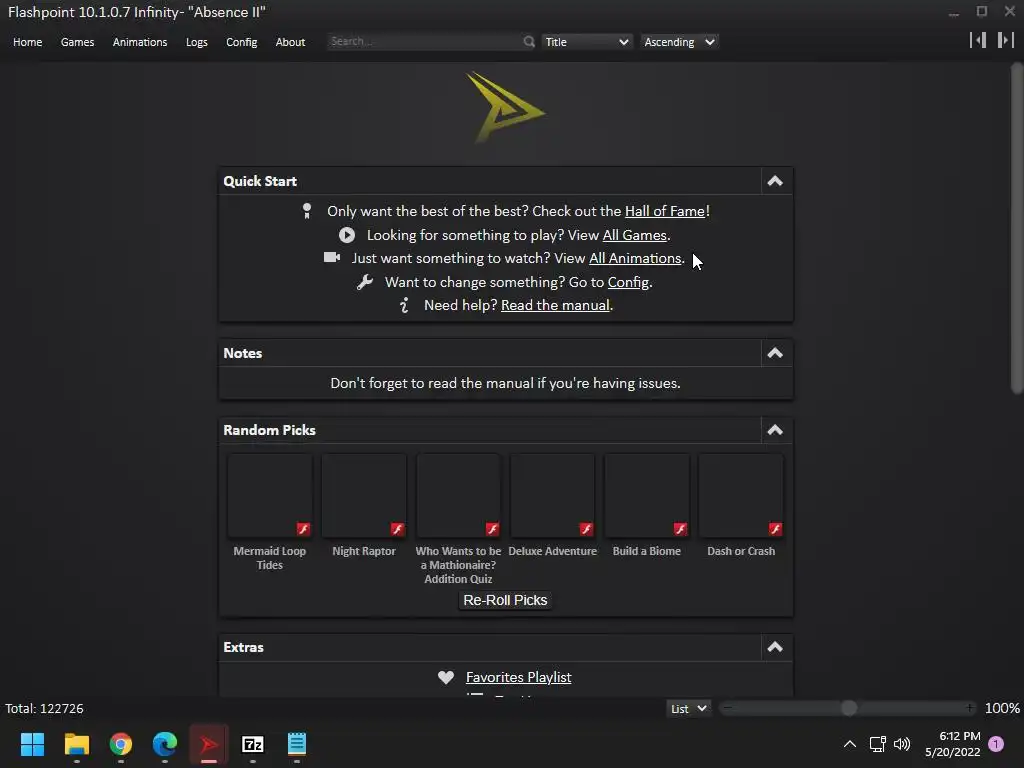The height and width of the screenshot is (768, 1024).
Task: Open the Home tab
Action: point(27,42)
